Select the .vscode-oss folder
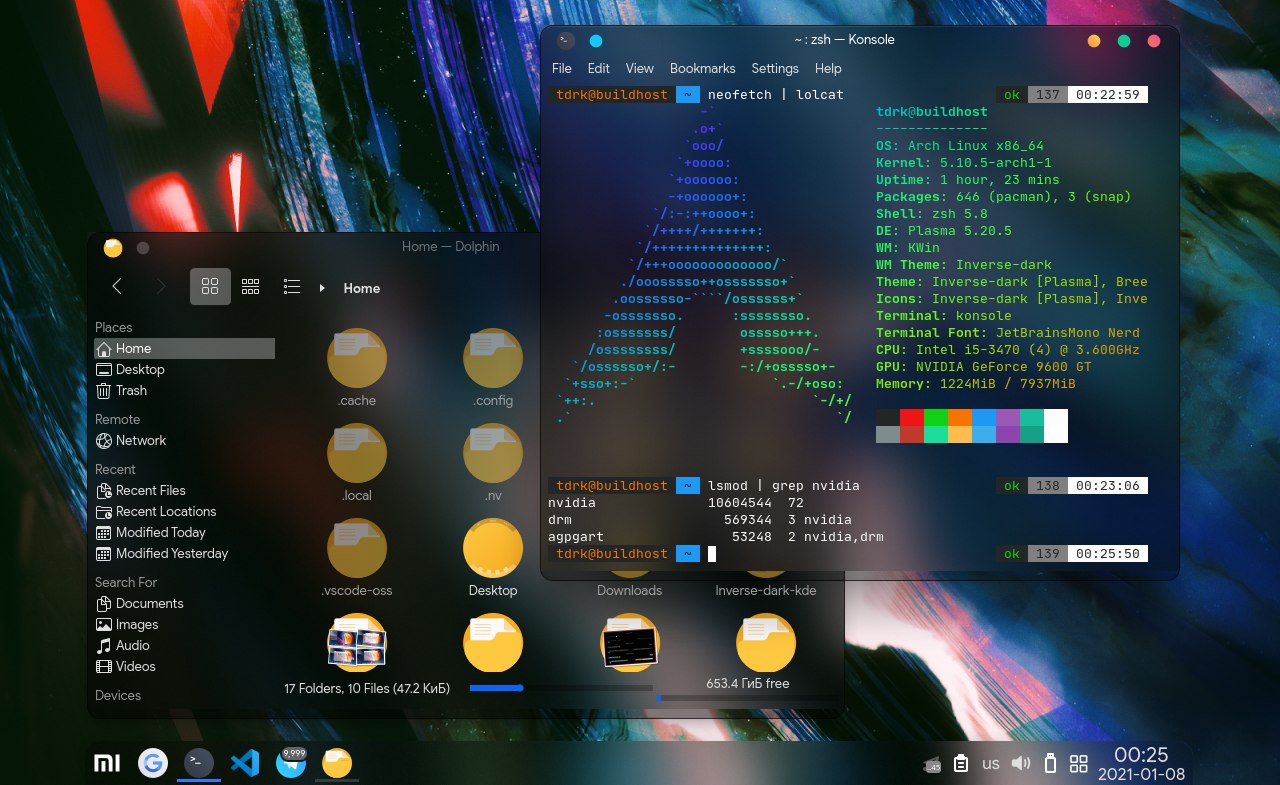 357,548
